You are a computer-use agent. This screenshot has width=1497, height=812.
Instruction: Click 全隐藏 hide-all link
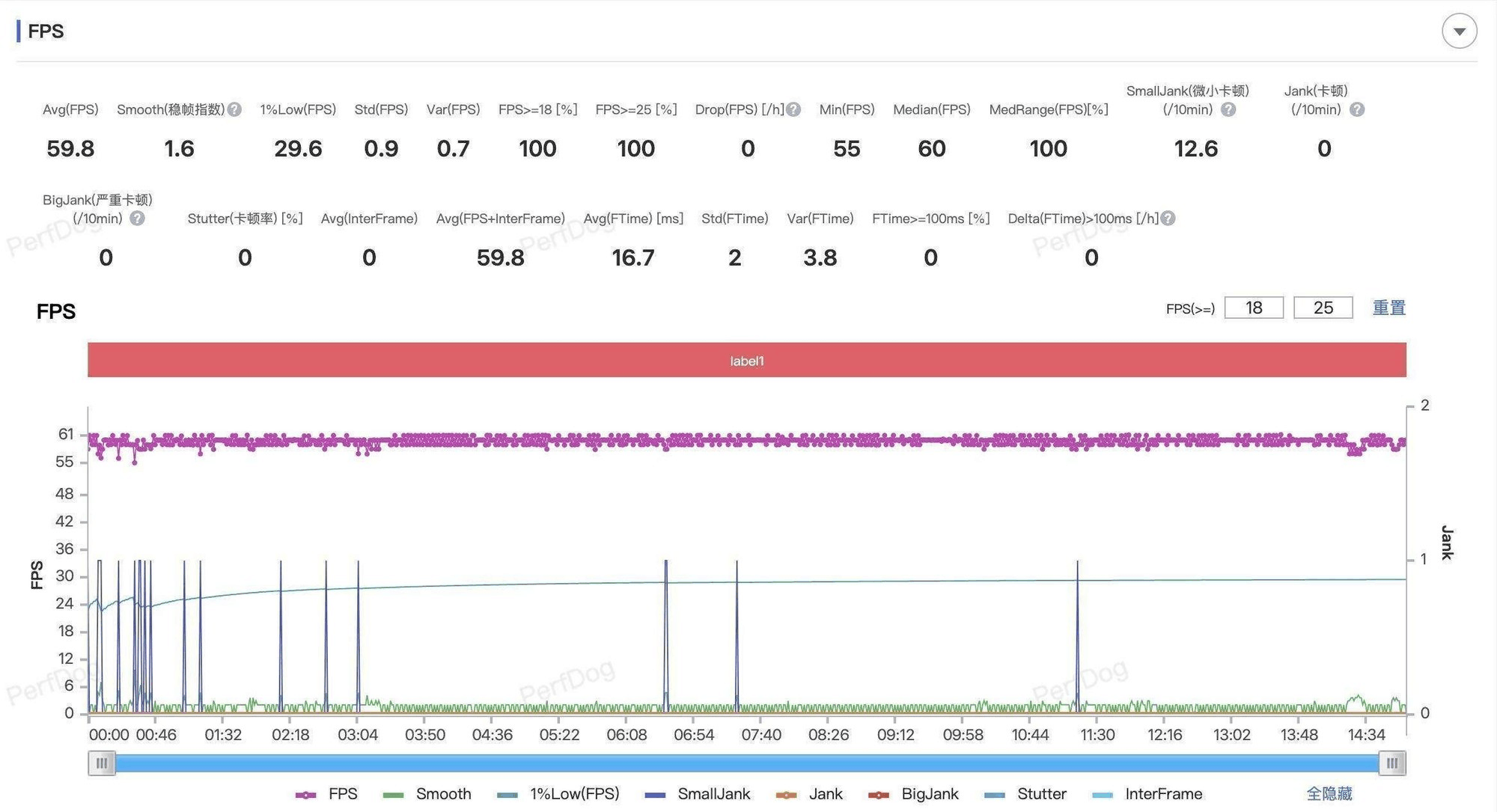tap(1329, 794)
